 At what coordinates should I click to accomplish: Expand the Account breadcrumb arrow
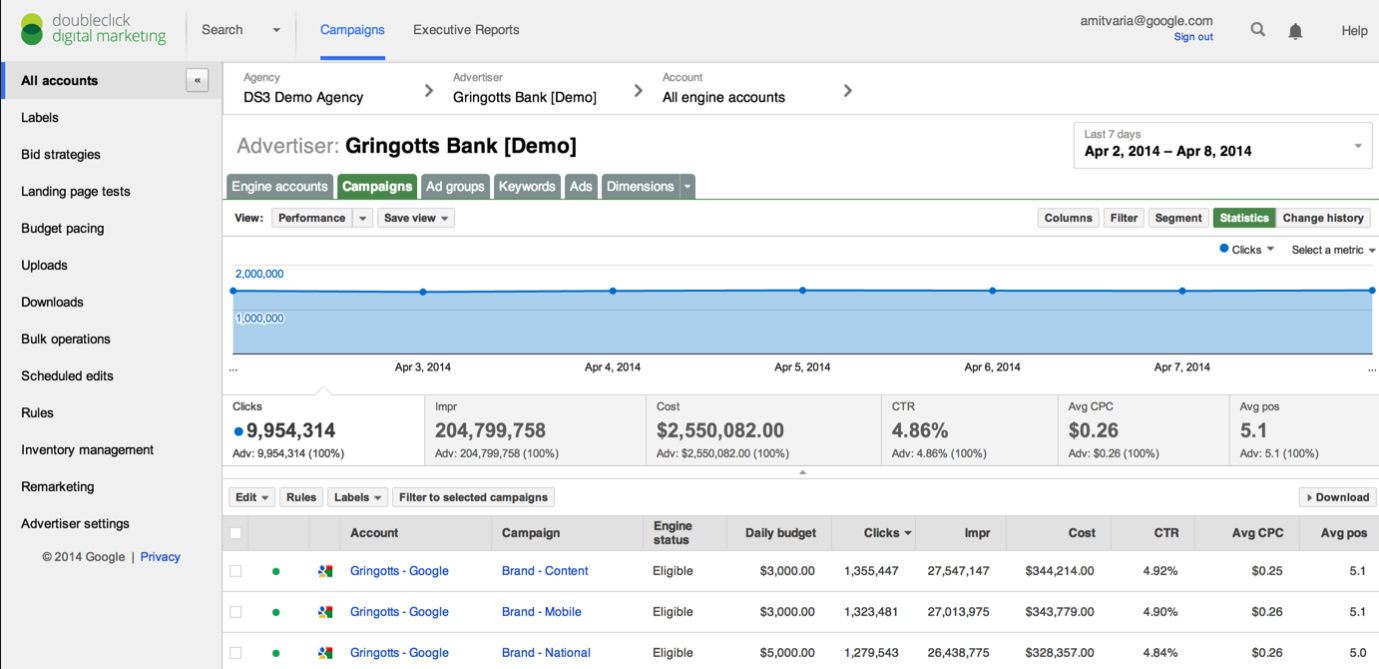coord(847,90)
